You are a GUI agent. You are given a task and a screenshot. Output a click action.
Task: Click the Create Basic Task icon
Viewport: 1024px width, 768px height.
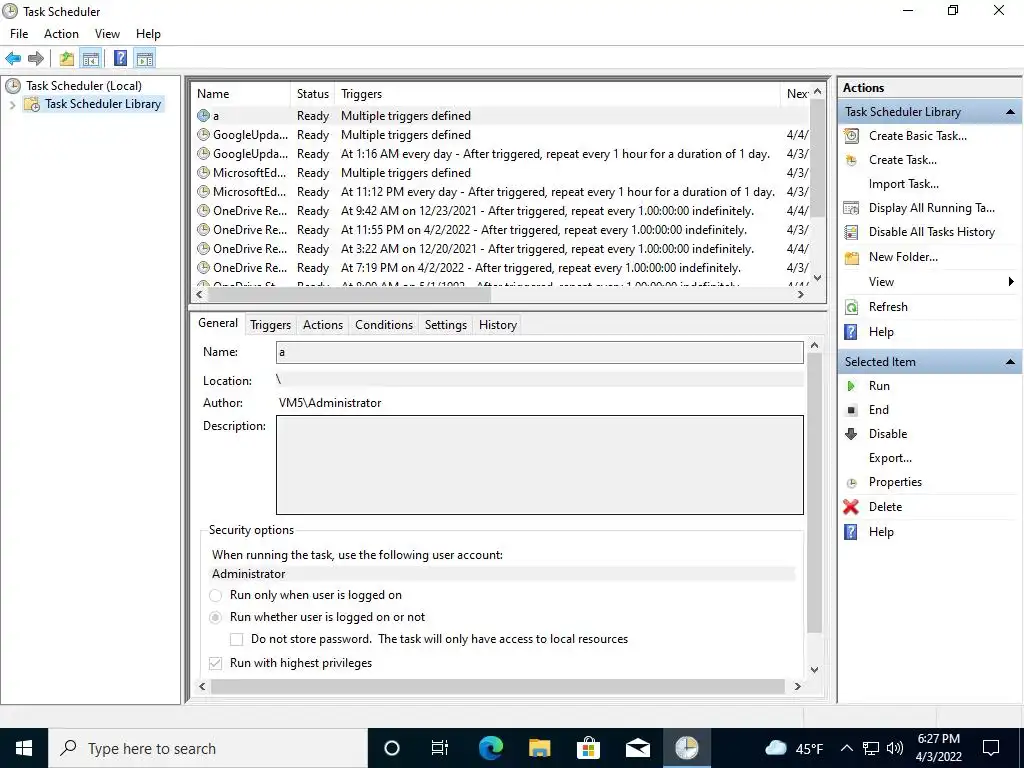(851, 136)
